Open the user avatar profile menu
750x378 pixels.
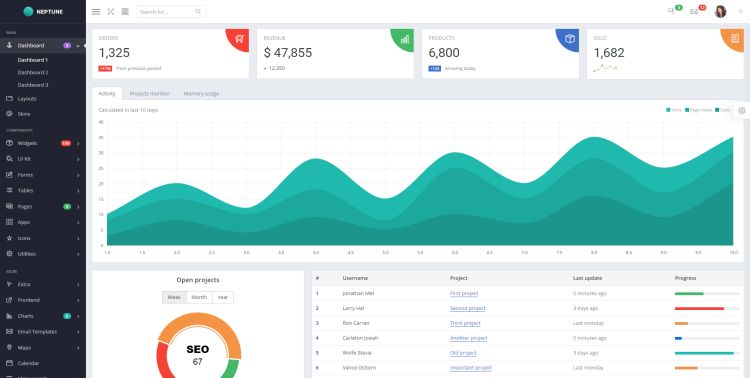coord(720,11)
